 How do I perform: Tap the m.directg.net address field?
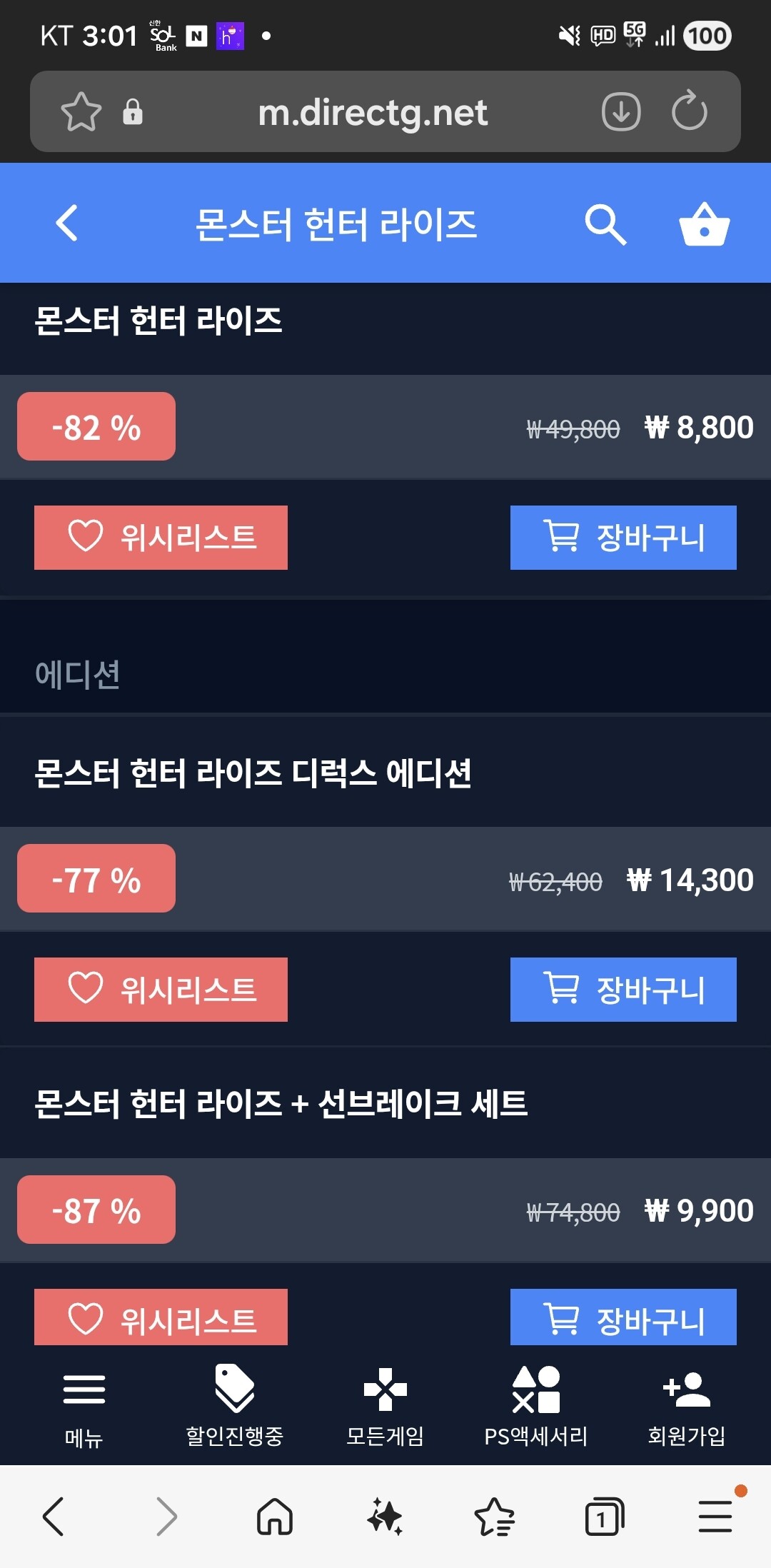click(x=373, y=112)
